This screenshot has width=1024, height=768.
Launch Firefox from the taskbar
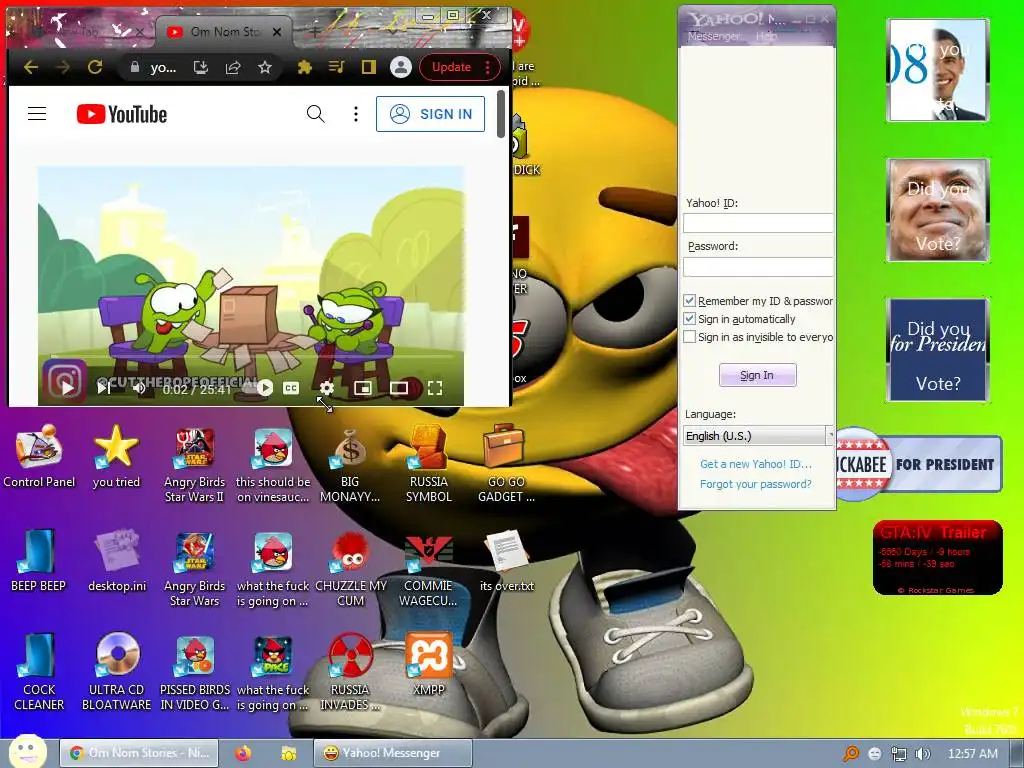243,753
